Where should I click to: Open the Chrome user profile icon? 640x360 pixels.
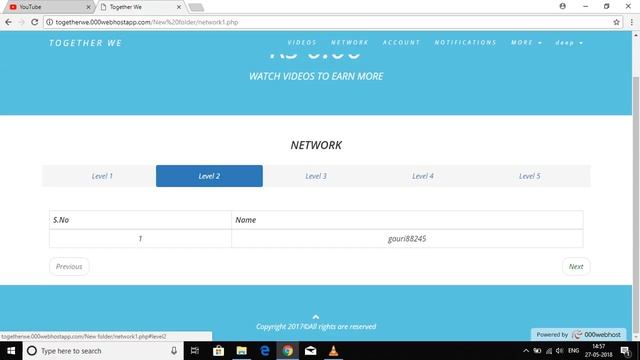tap(562, 6)
